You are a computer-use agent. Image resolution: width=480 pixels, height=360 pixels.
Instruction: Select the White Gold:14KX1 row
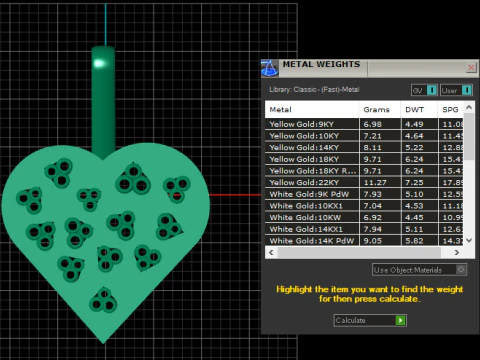click(364, 229)
